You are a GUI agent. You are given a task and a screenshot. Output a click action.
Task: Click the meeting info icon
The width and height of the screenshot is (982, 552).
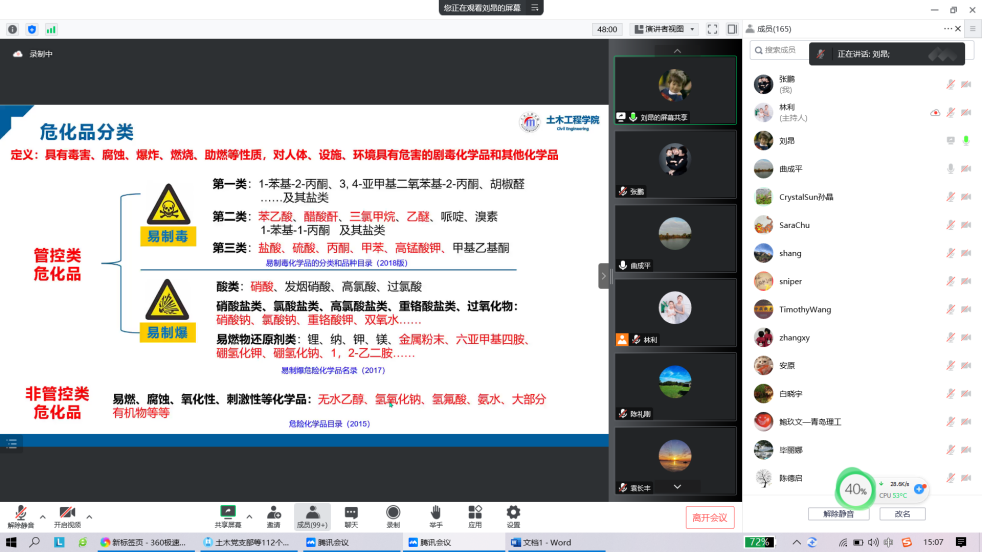click(13, 29)
